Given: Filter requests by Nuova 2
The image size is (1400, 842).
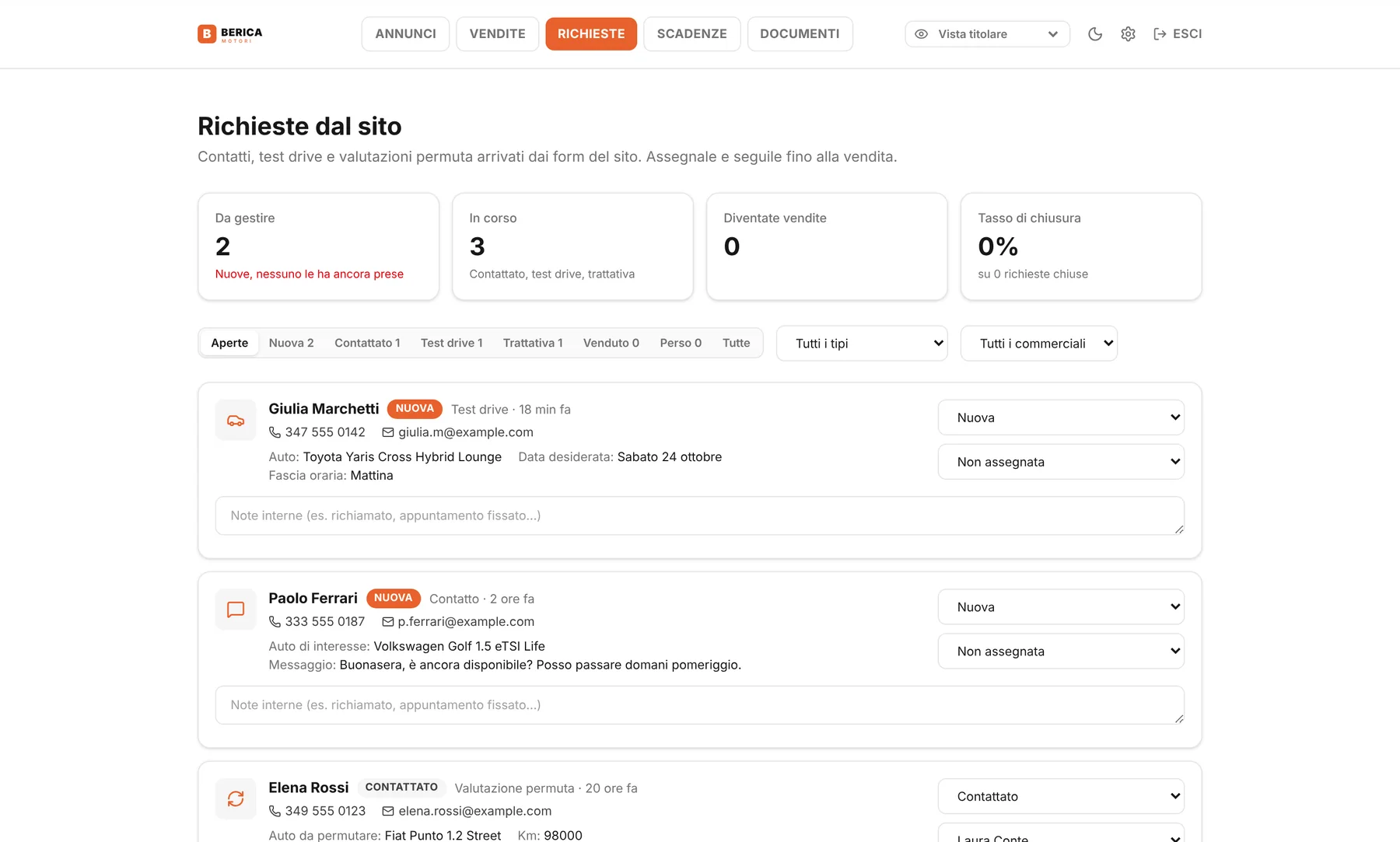Looking at the screenshot, I should coord(292,343).
